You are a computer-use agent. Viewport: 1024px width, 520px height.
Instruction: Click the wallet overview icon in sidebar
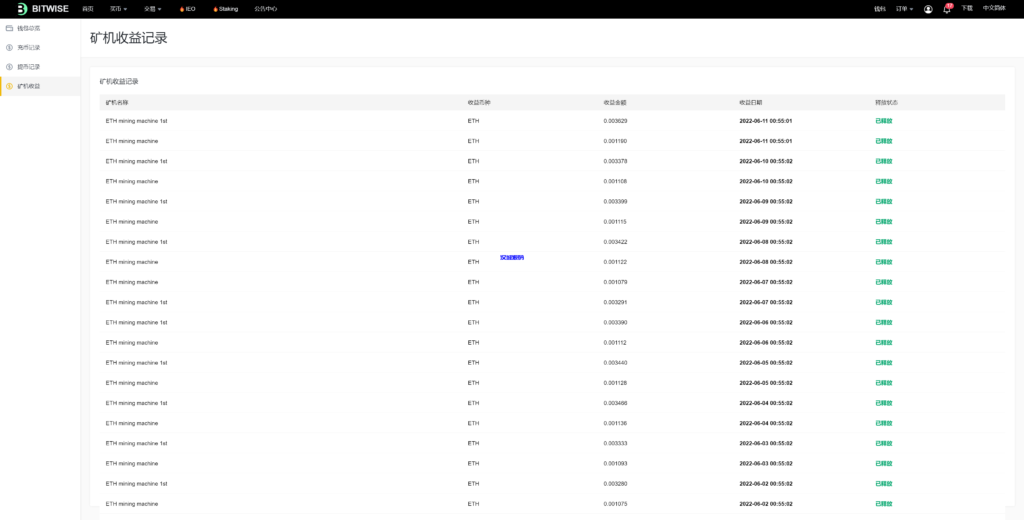pos(9,28)
